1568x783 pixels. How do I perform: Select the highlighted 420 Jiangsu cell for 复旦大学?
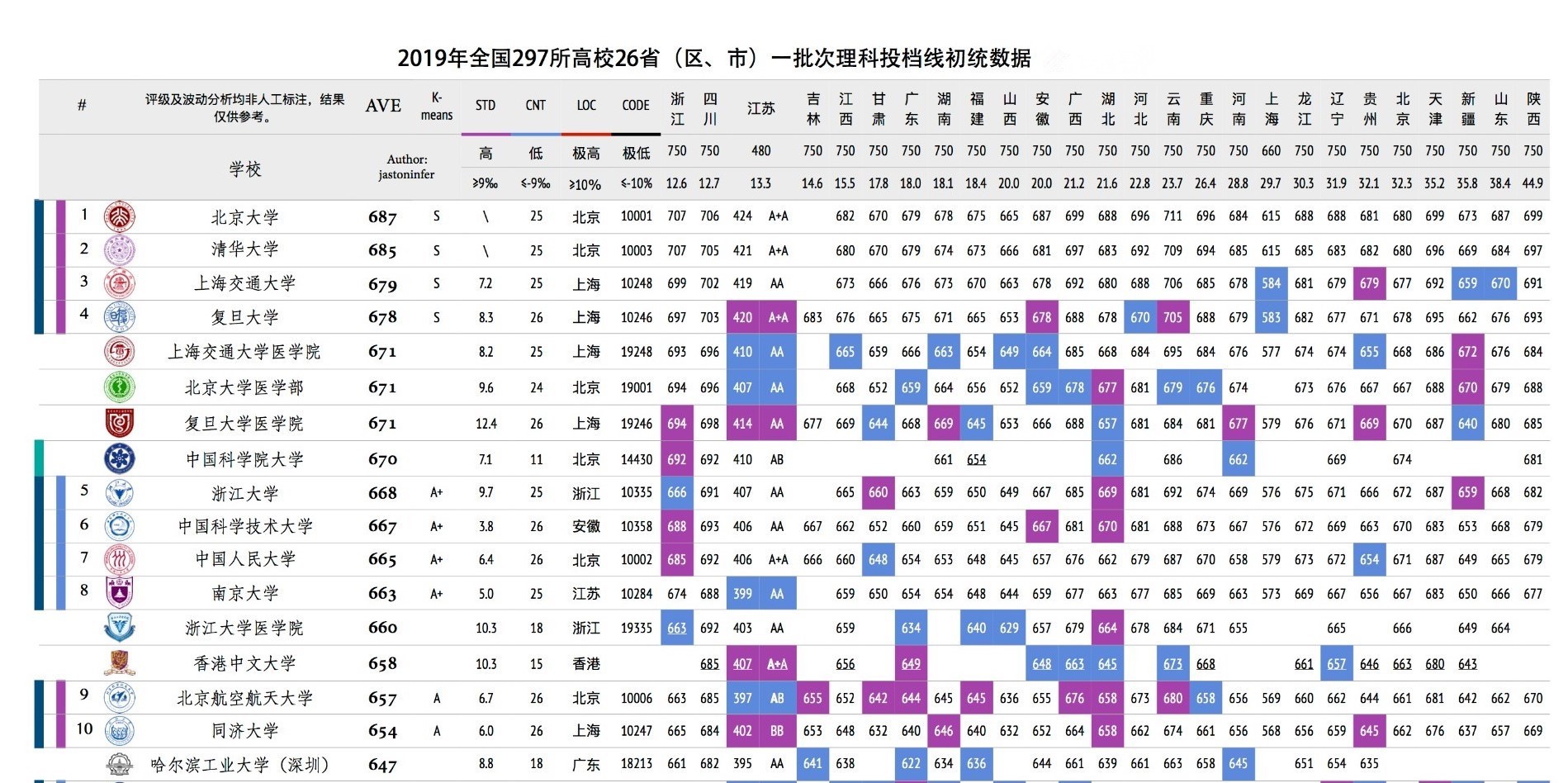tap(742, 316)
